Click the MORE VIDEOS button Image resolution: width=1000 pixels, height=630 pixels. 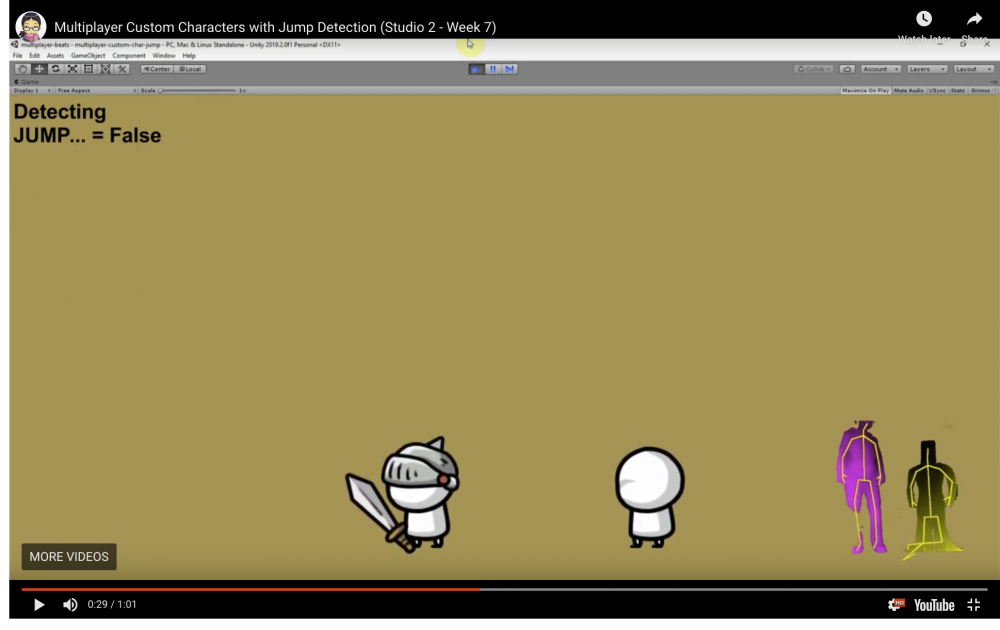[x=69, y=557]
